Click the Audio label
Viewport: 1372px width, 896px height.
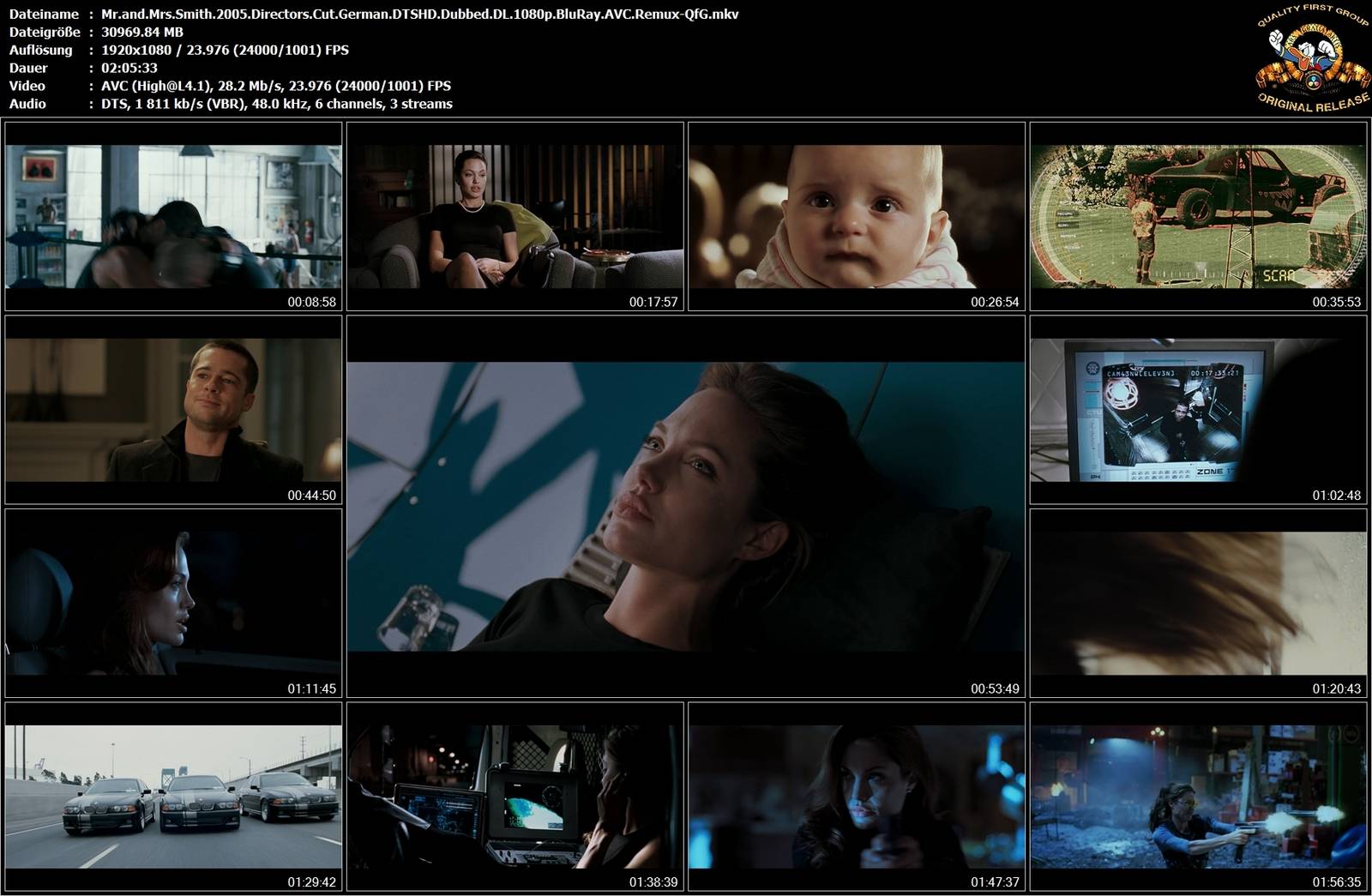click(27, 104)
